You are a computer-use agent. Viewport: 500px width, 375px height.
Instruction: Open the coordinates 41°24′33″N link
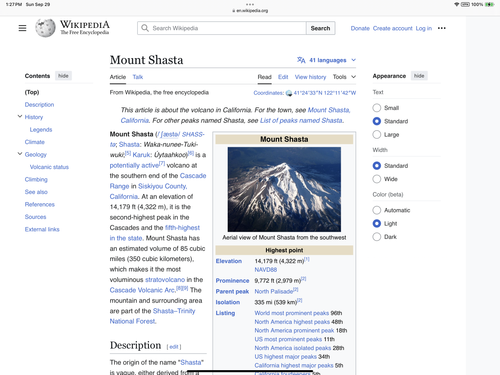[x=325, y=93]
